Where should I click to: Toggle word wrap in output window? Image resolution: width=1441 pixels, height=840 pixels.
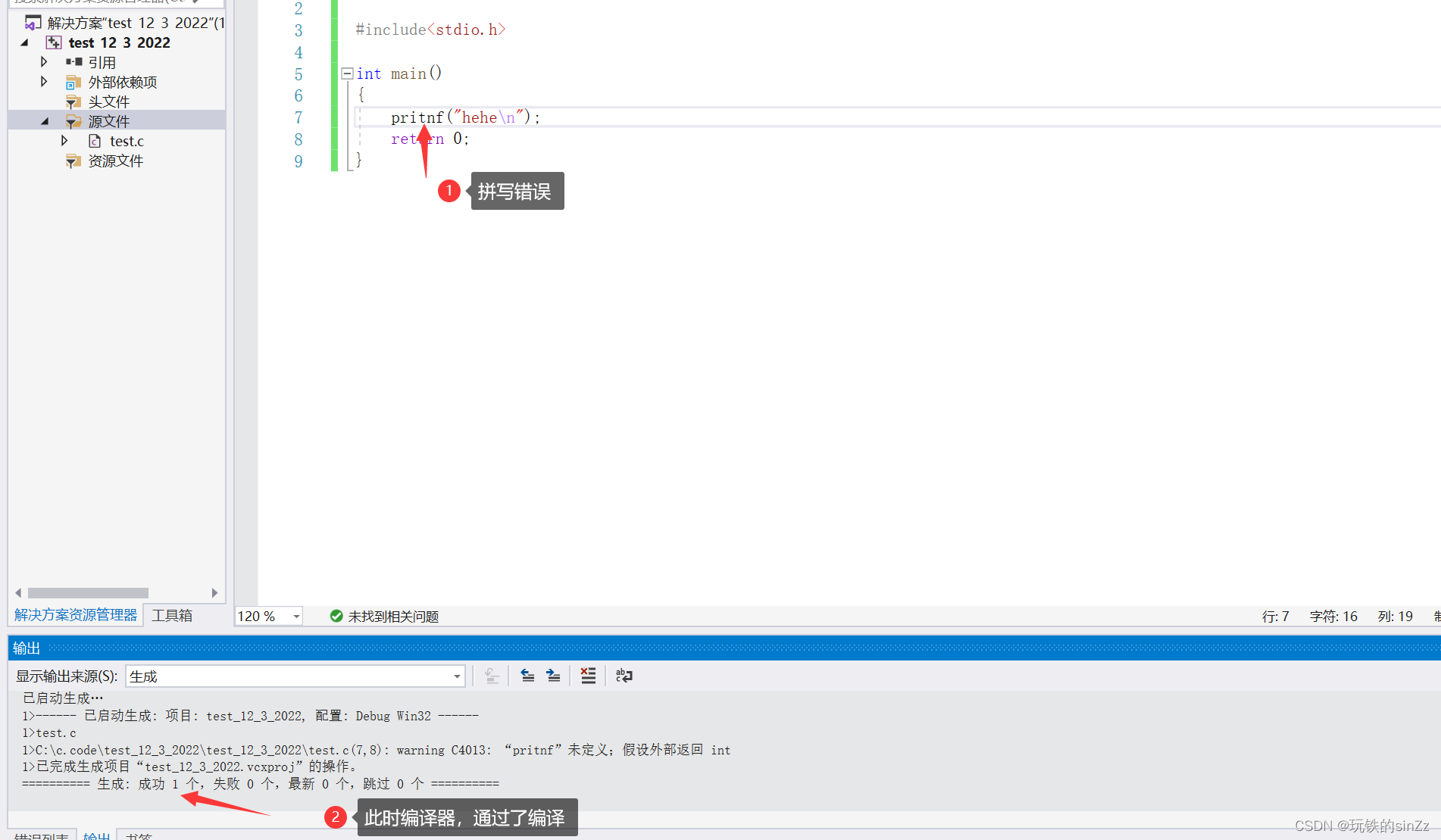[x=624, y=676]
